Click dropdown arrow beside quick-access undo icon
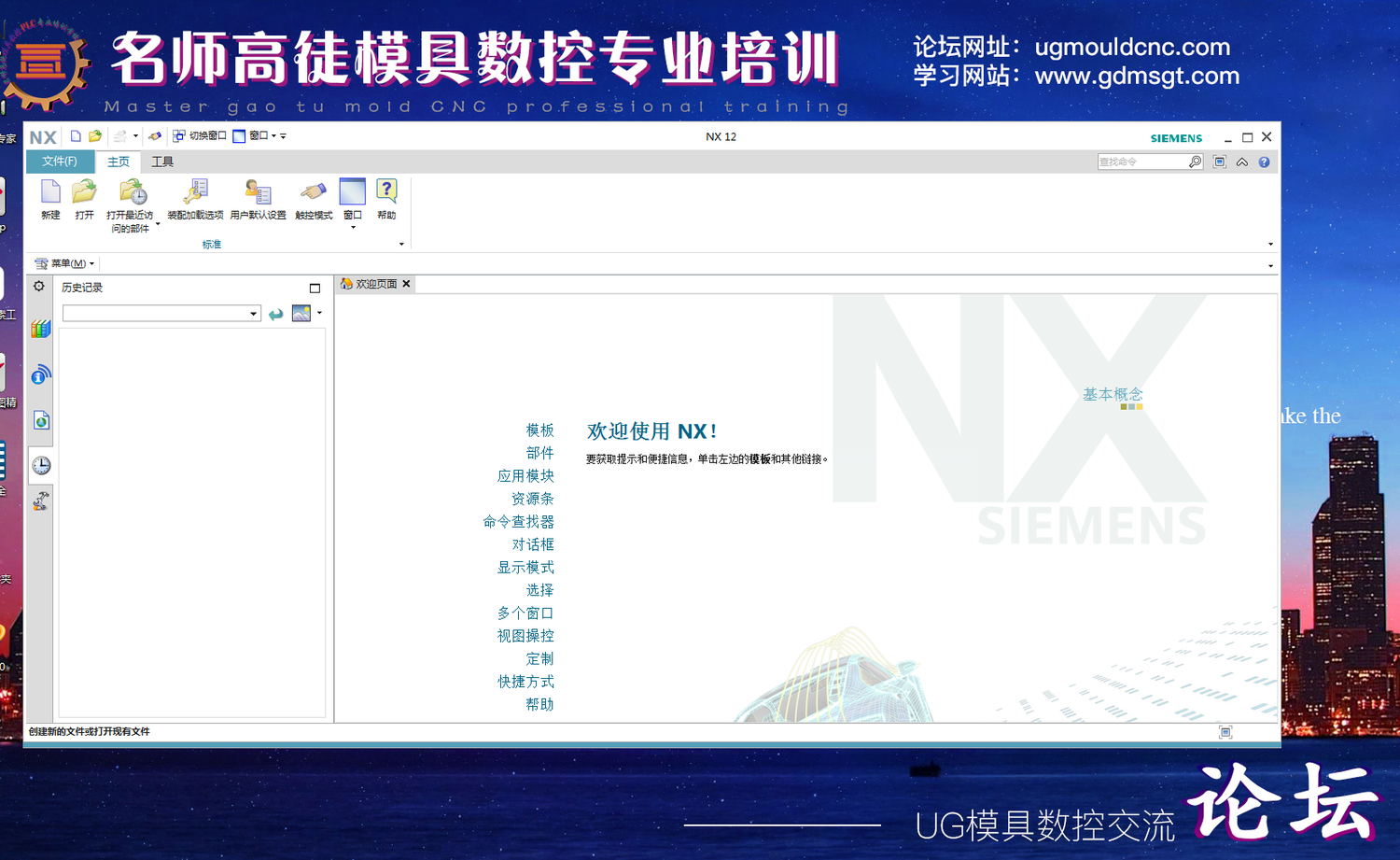 pyautogui.click(x=135, y=136)
